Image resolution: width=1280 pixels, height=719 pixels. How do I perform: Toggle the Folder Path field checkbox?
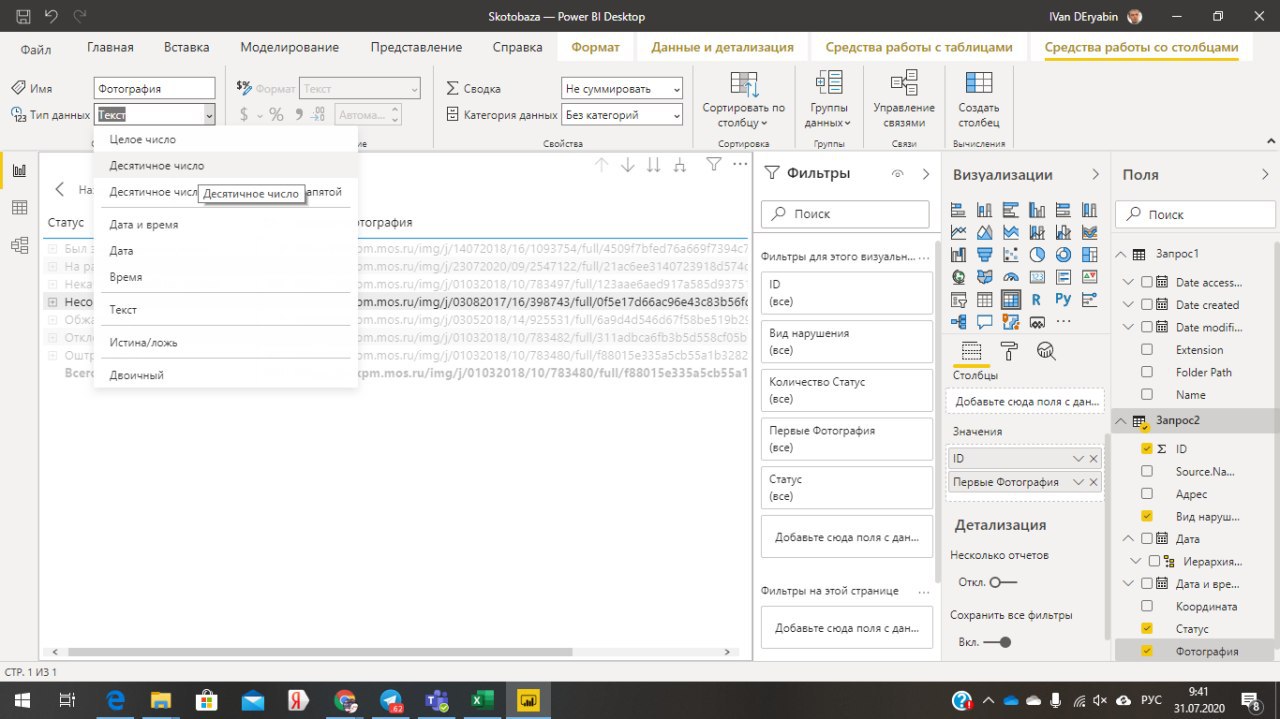[x=1147, y=372]
